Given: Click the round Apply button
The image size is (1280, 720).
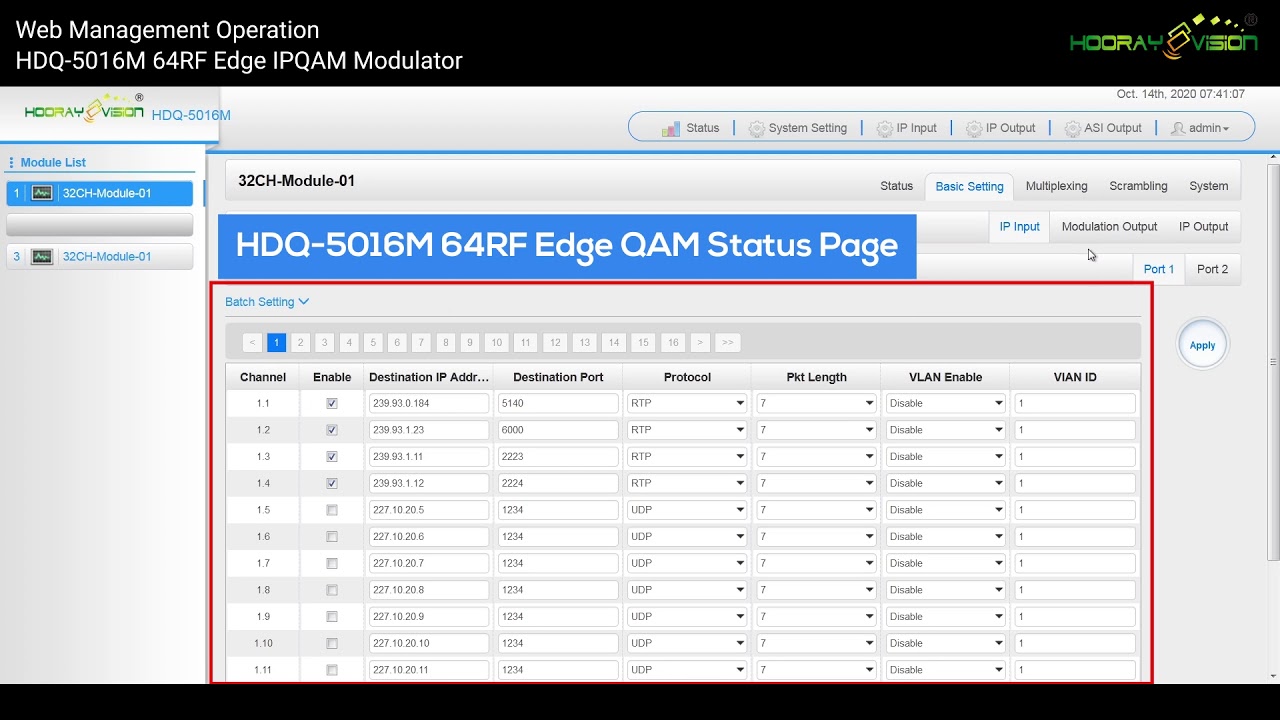Looking at the screenshot, I should pyautogui.click(x=1202, y=345).
